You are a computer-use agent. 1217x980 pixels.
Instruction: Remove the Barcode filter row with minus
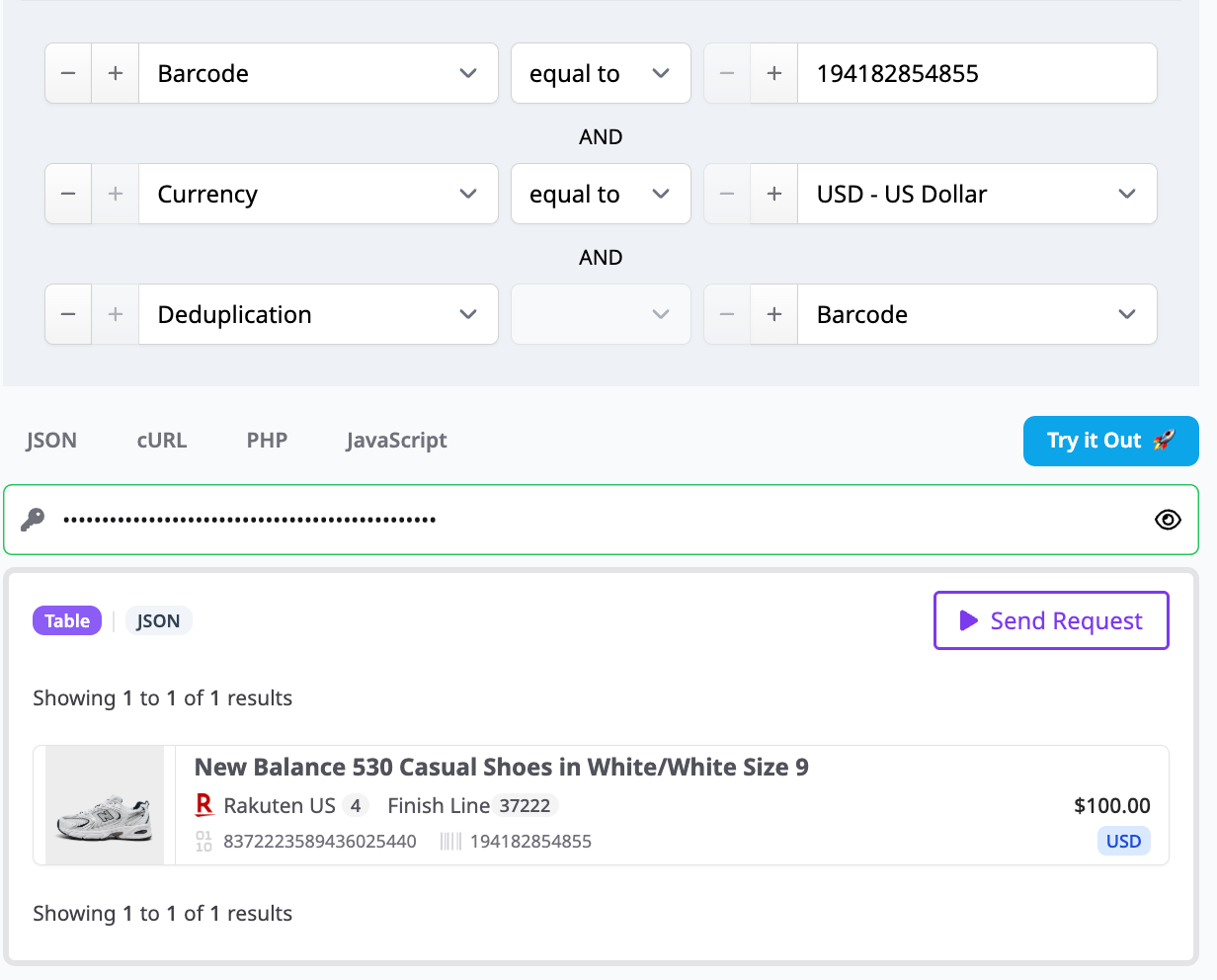coord(68,73)
